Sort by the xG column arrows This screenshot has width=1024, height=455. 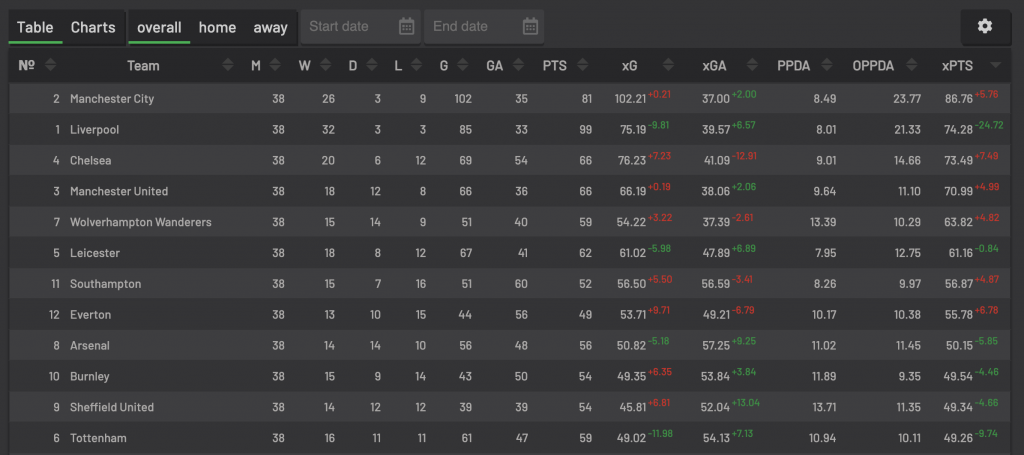tap(668, 65)
